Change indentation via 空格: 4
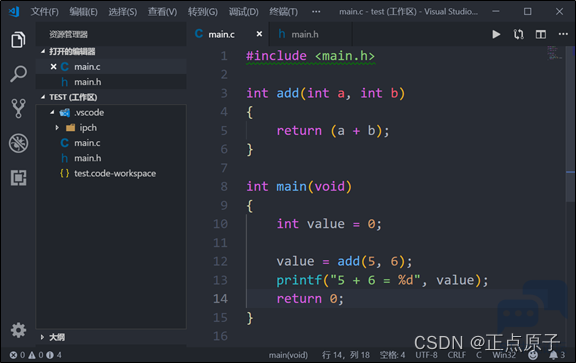The image size is (576, 363). click(392, 355)
